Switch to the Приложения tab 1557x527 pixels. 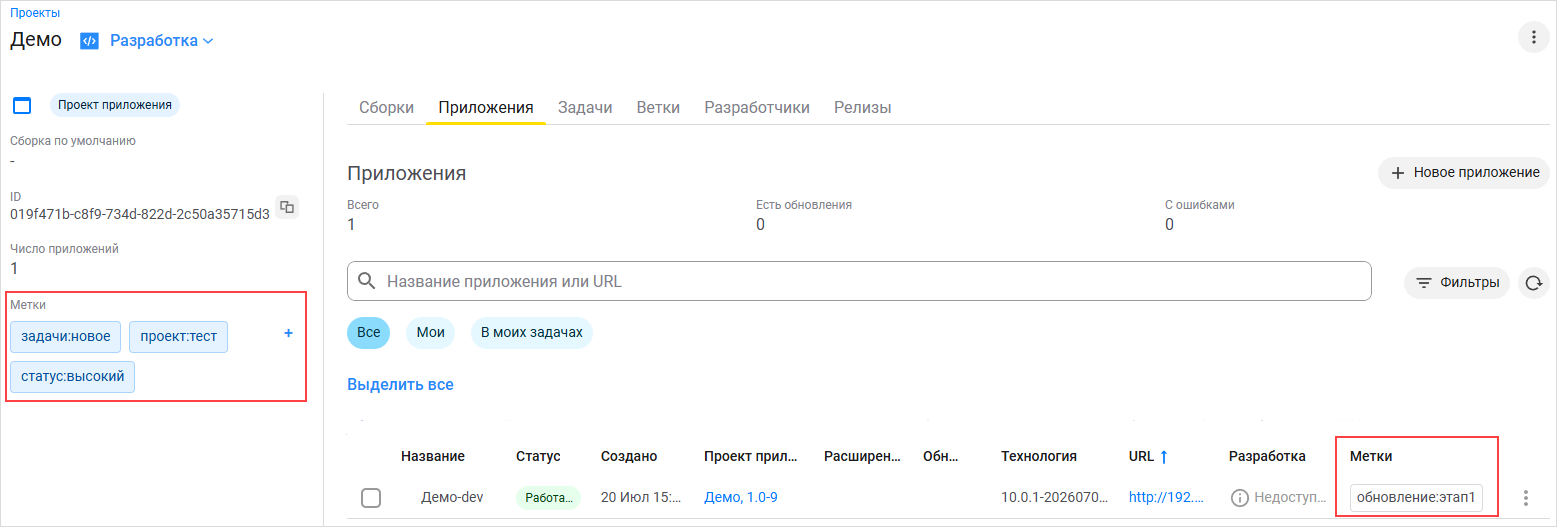tap(486, 107)
